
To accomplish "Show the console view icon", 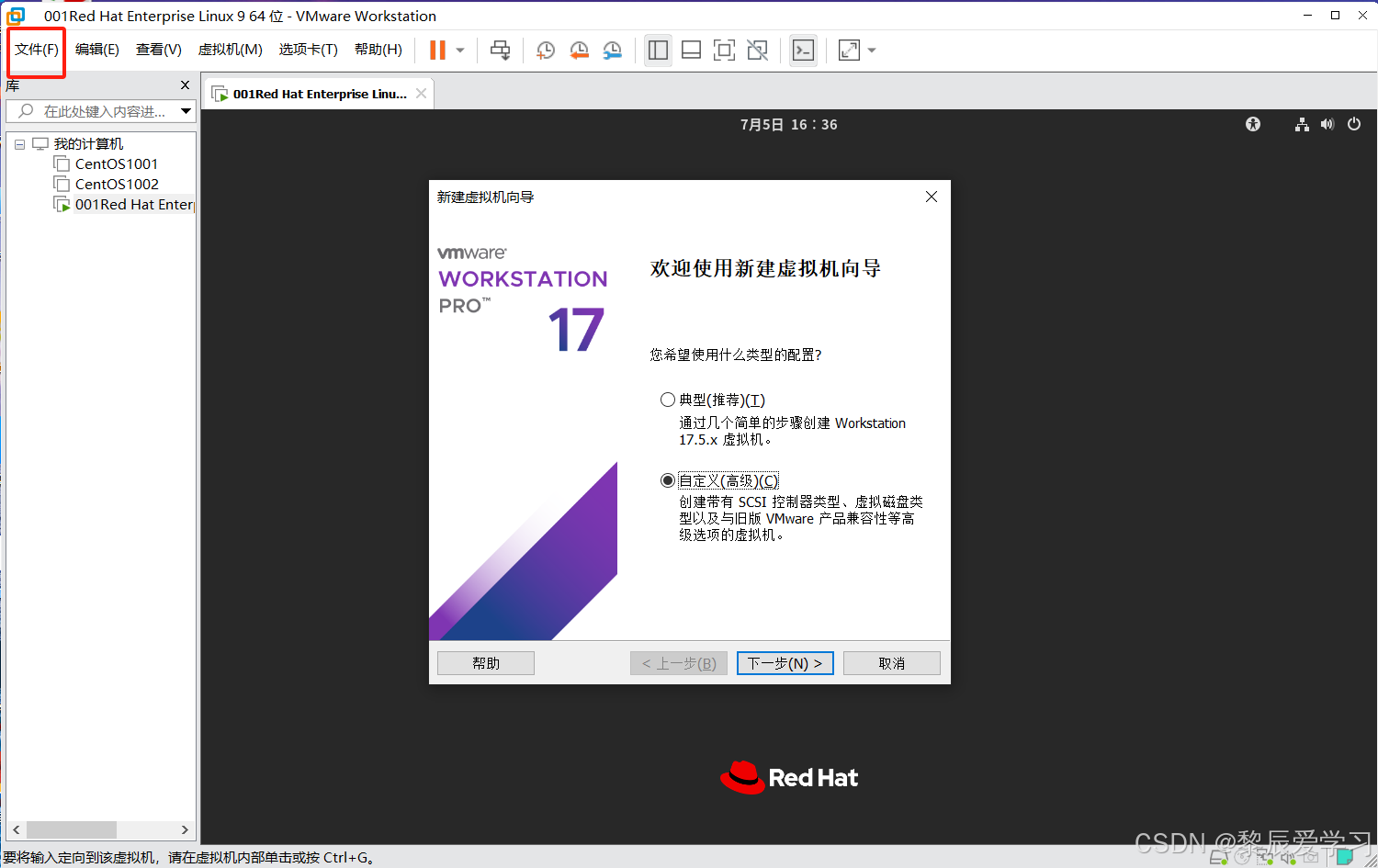I will pos(803,51).
